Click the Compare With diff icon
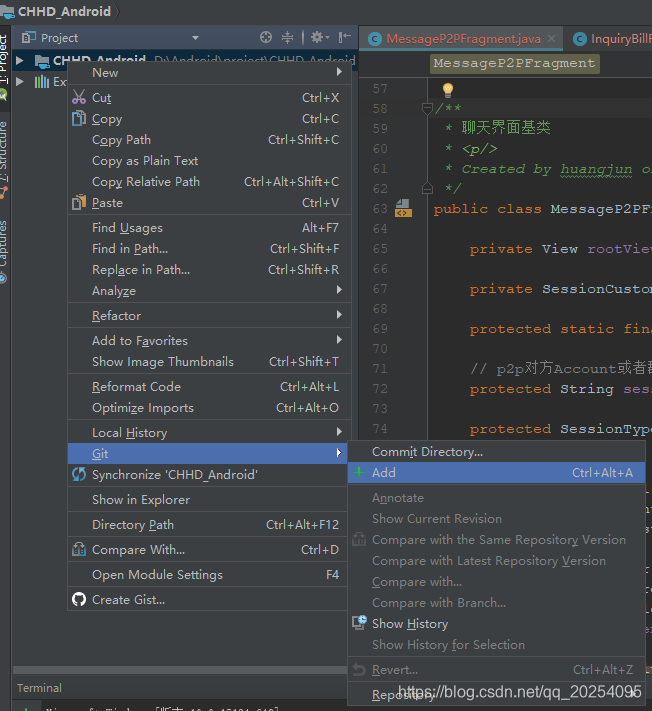 pos(79,549)
